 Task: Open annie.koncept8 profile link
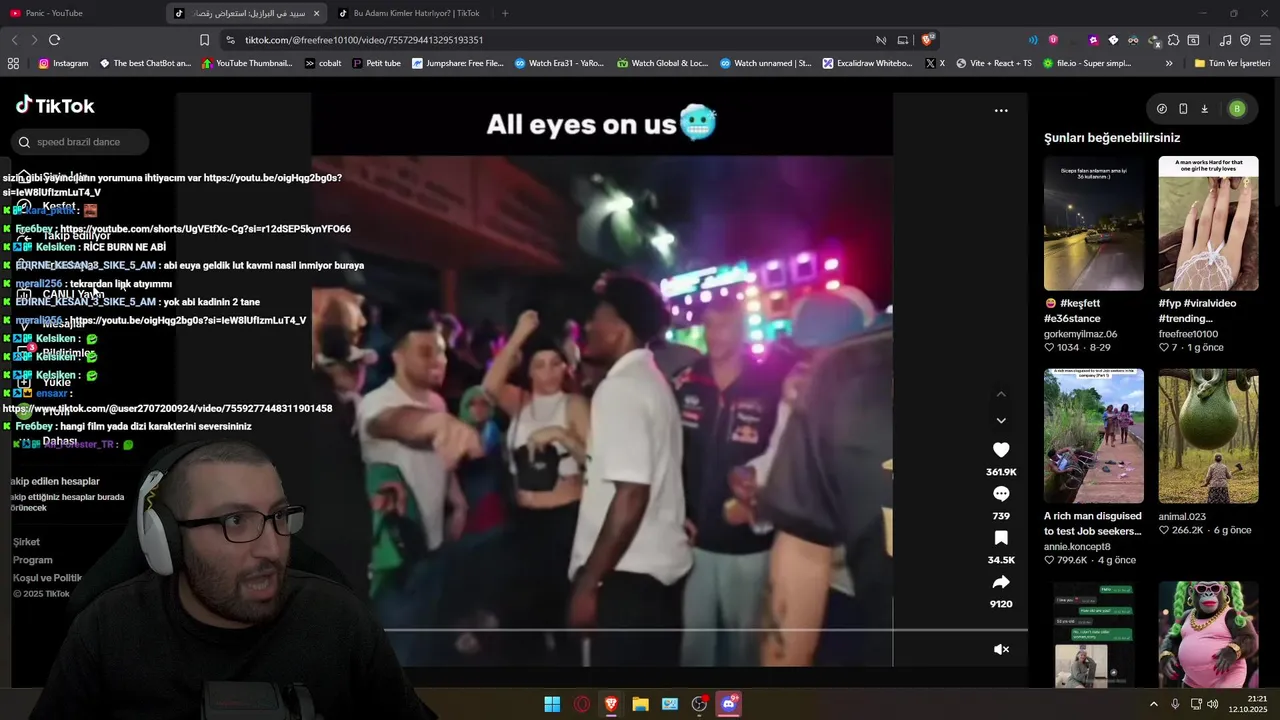point(1077,547)
